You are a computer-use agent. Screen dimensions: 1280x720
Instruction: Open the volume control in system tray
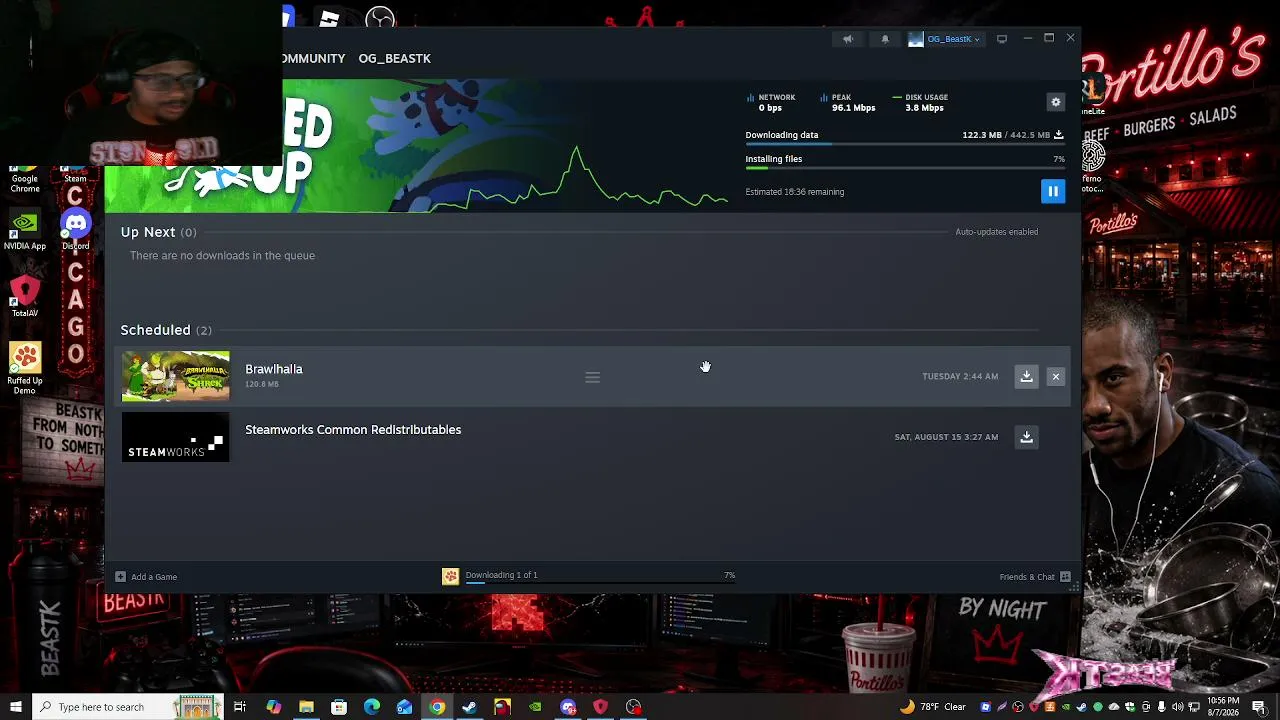[x=1177, y=707]
